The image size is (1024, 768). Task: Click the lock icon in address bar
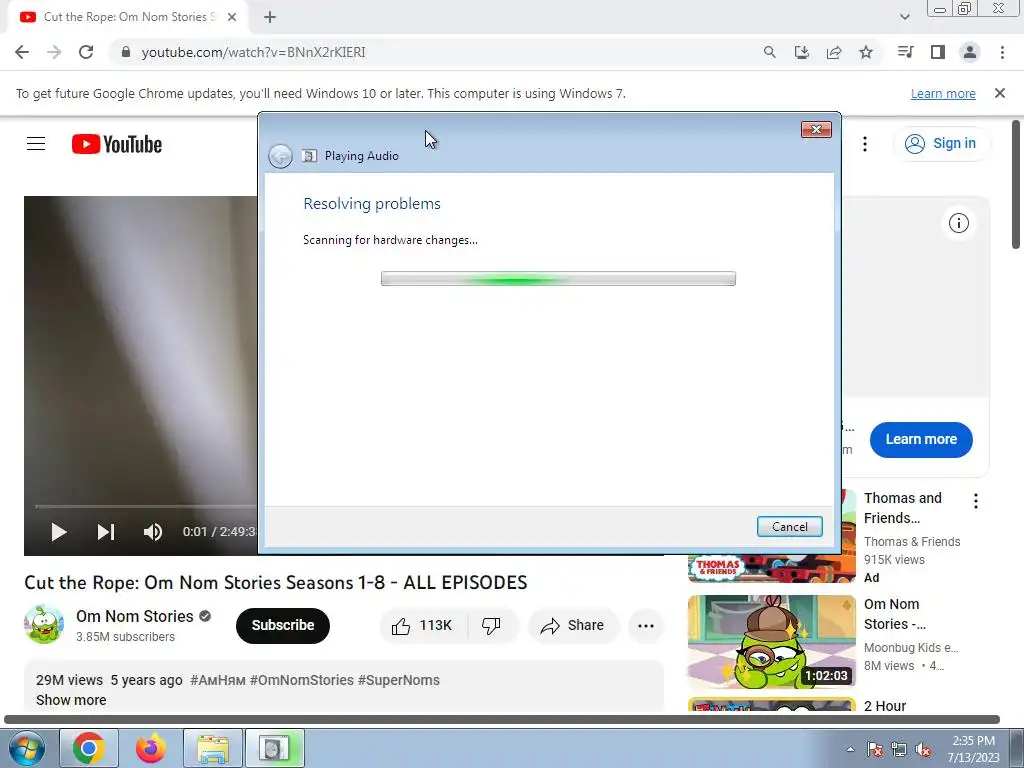coord(126,52)
